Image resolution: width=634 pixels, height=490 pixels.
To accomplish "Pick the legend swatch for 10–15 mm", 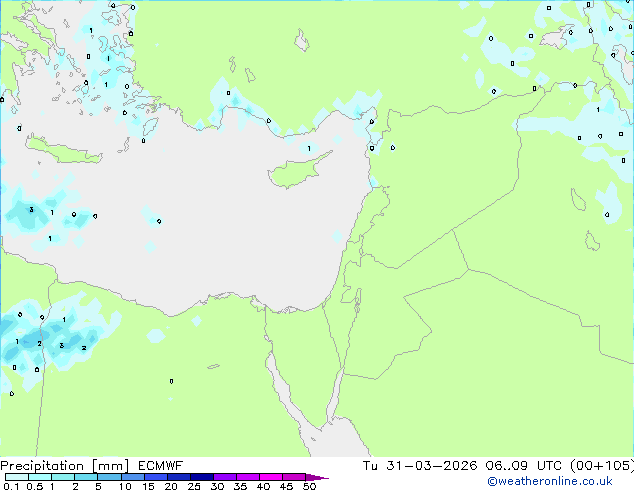I will pyautogui.click(x=132, y=477).
